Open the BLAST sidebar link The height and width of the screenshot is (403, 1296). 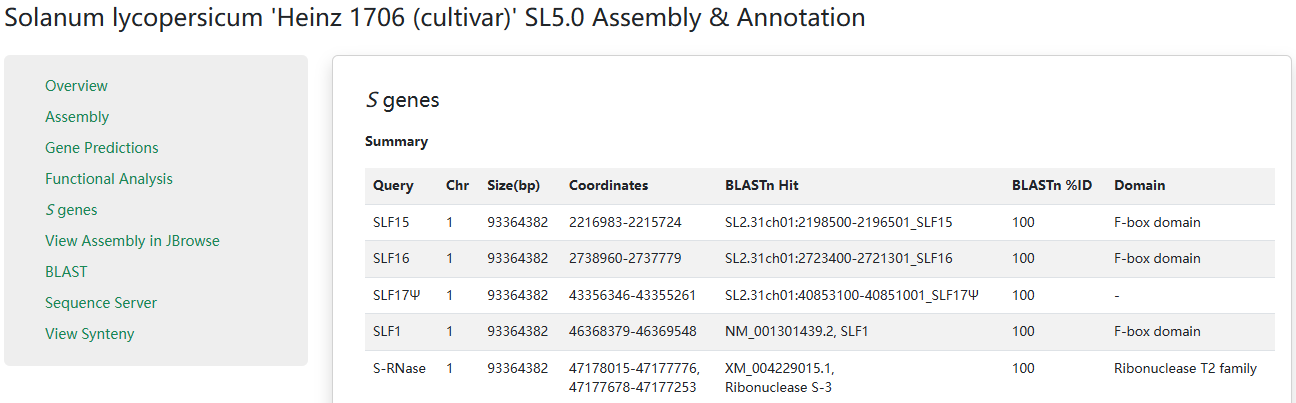66,272
